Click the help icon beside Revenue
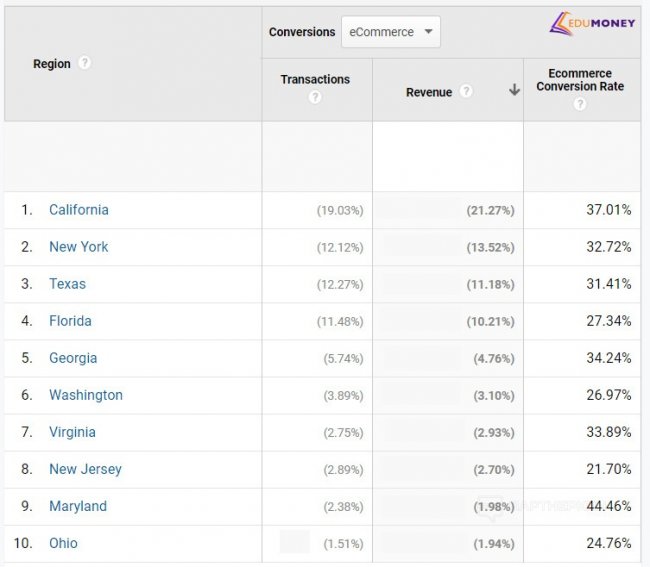Screen dimensions: 650x567 click(466, 91)
